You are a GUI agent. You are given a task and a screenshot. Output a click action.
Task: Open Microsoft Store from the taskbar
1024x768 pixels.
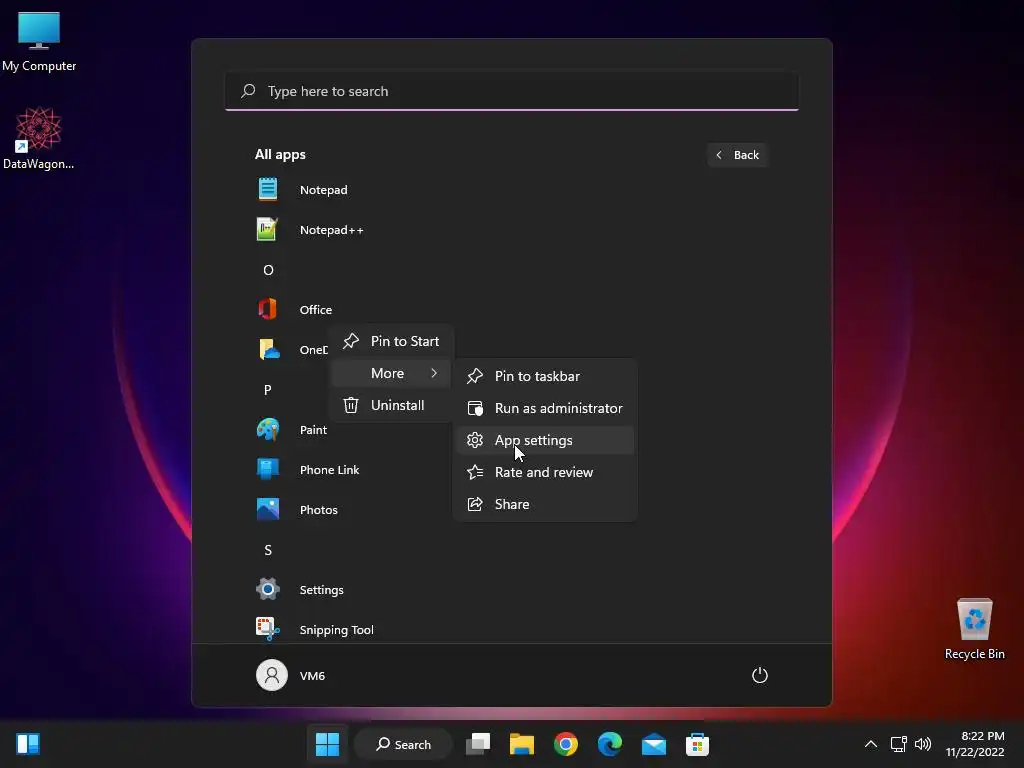(x=697, y=744)
